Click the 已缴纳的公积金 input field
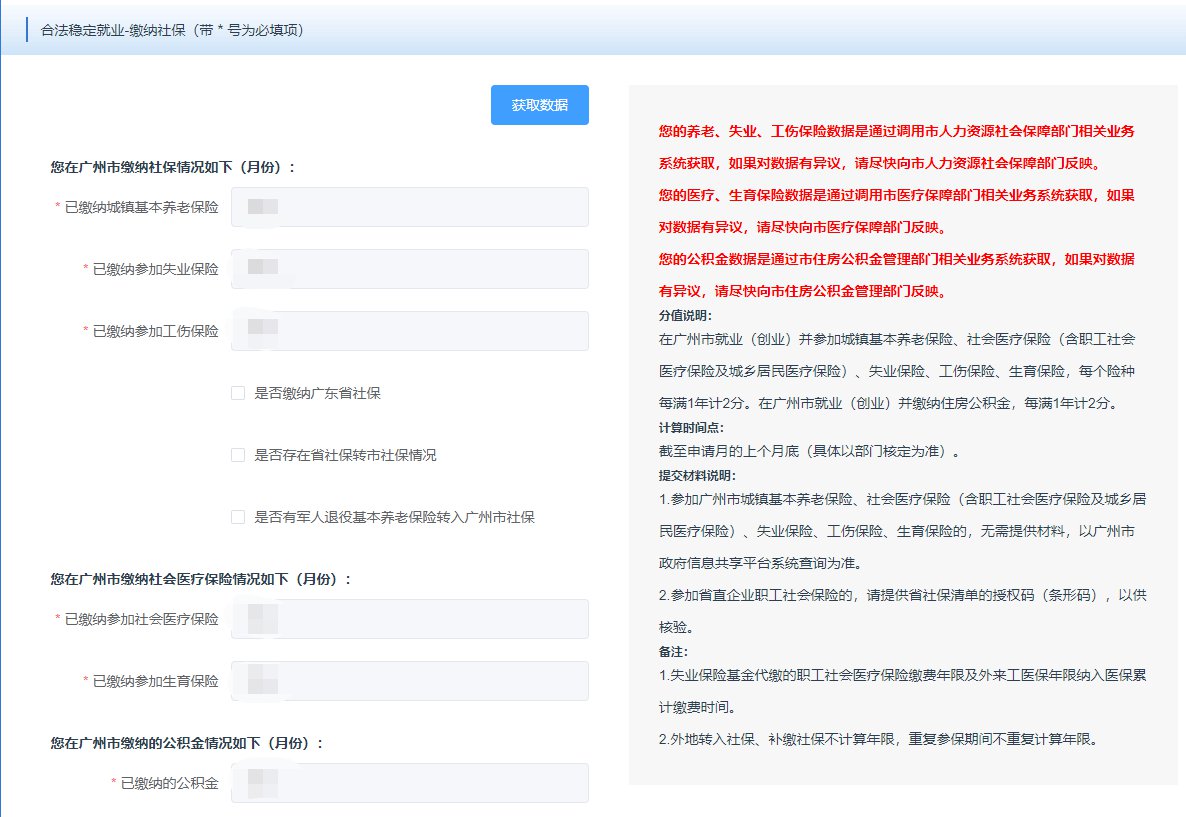This screenshot has width=1186, height=817. point(409,783)
